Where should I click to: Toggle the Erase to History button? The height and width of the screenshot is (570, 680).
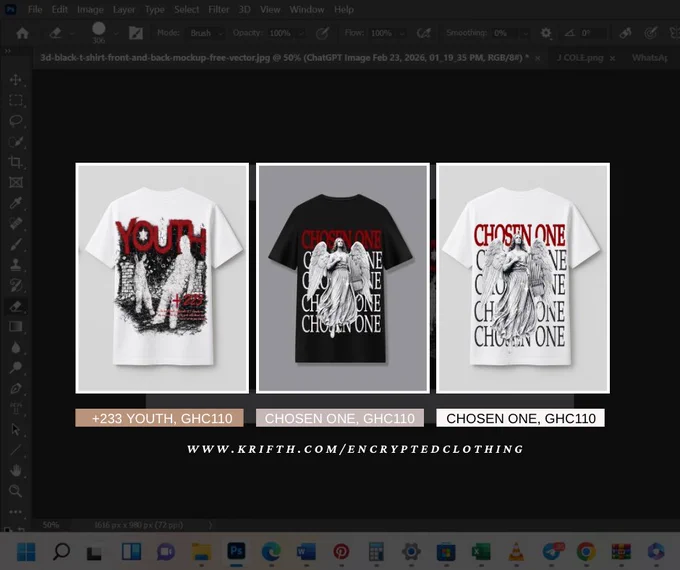coord(625,33)
